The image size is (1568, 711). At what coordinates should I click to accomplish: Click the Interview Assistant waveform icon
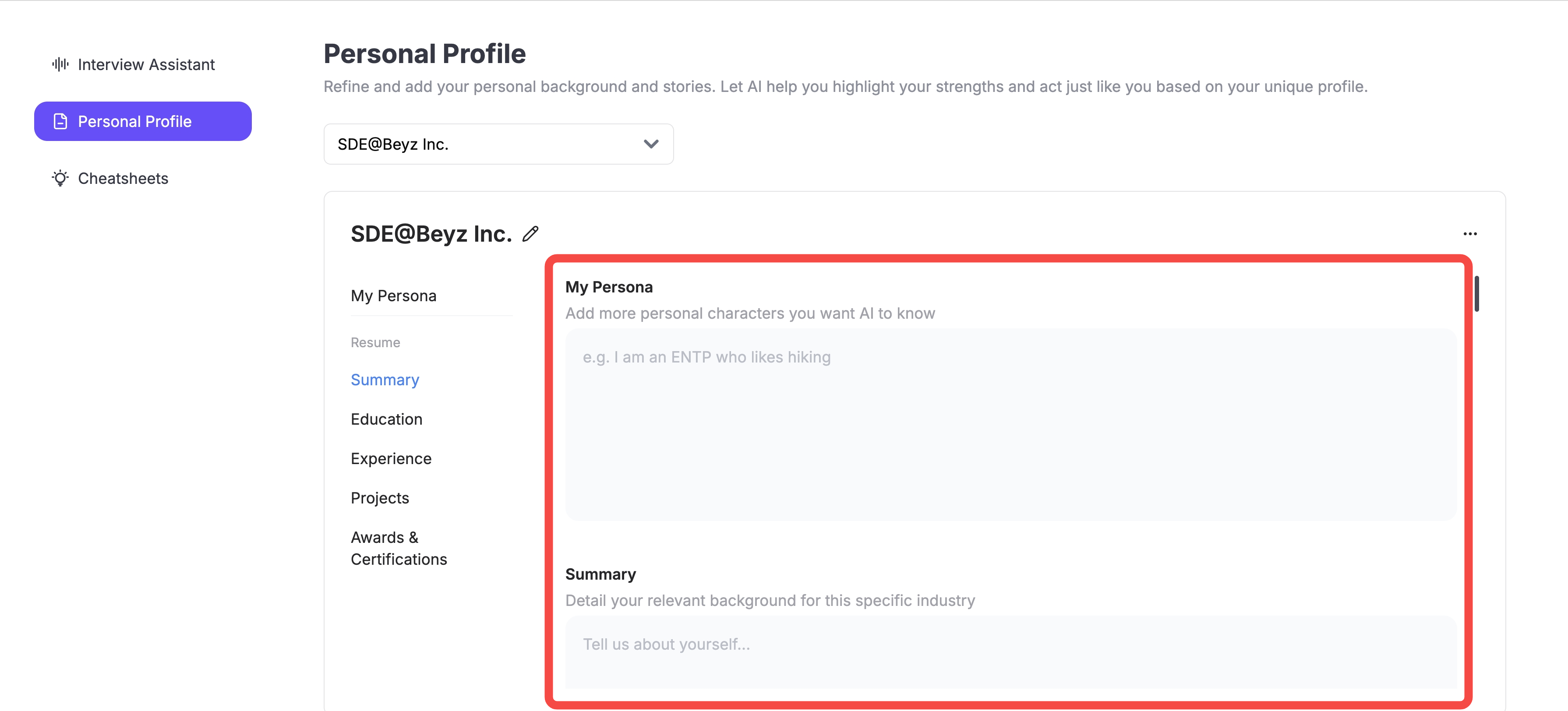click(x=60, y=64)
